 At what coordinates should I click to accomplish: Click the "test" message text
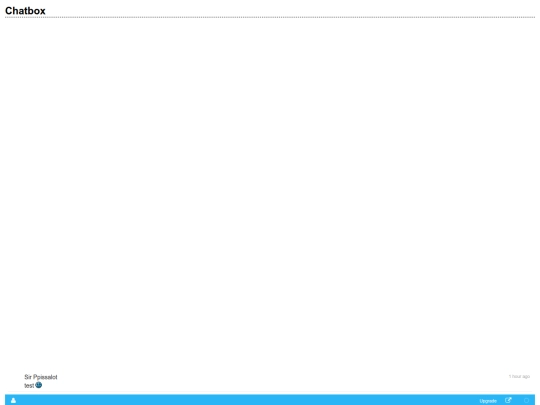pyautogui.click(x=29, y=386)
